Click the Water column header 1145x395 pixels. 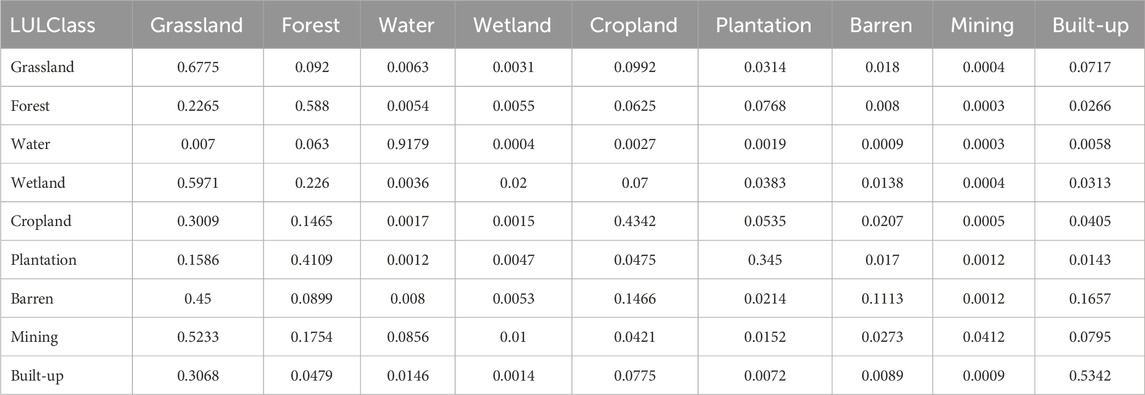tap(406, 25)
